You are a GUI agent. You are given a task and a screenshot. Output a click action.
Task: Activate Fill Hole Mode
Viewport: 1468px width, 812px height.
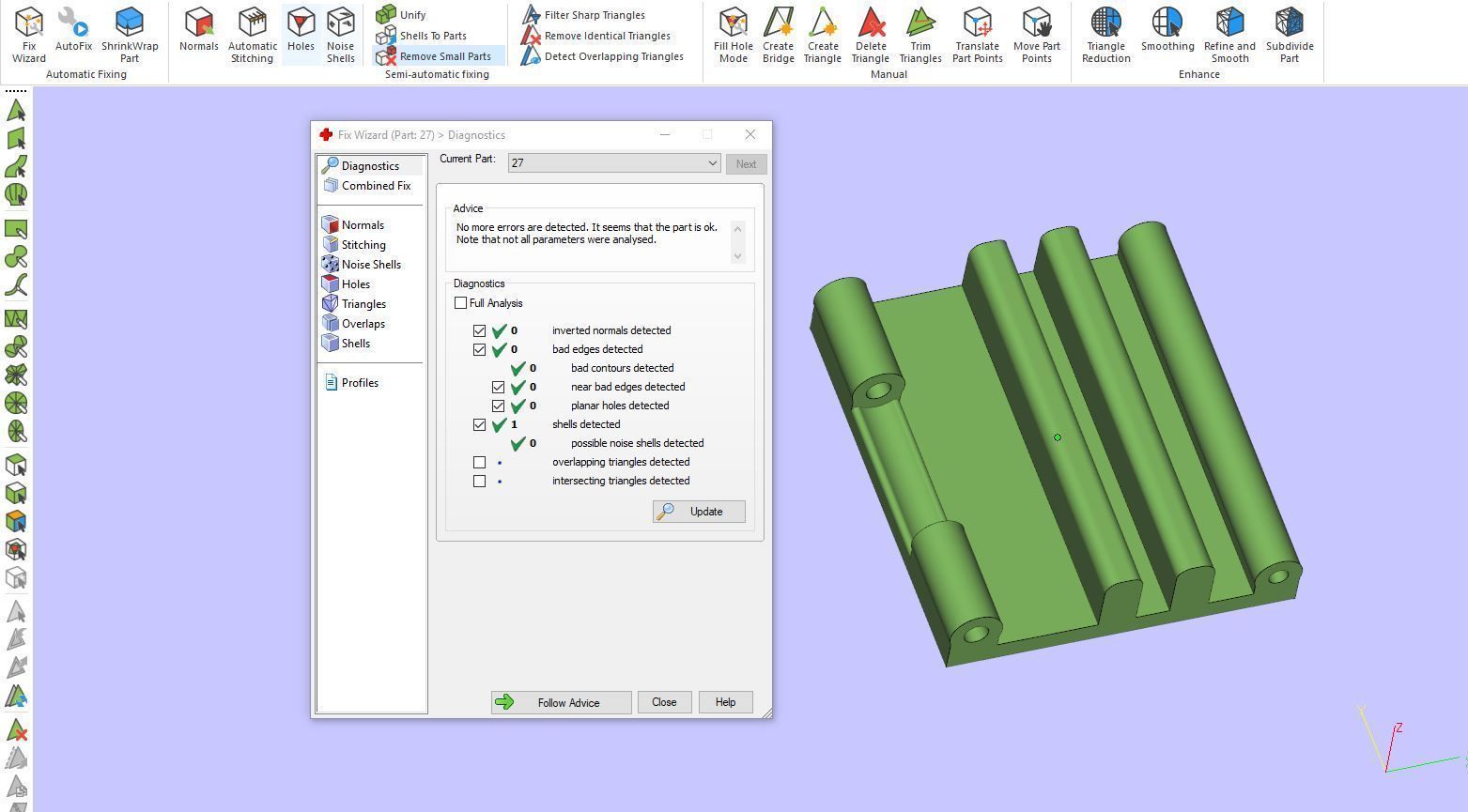pos(734,35)
